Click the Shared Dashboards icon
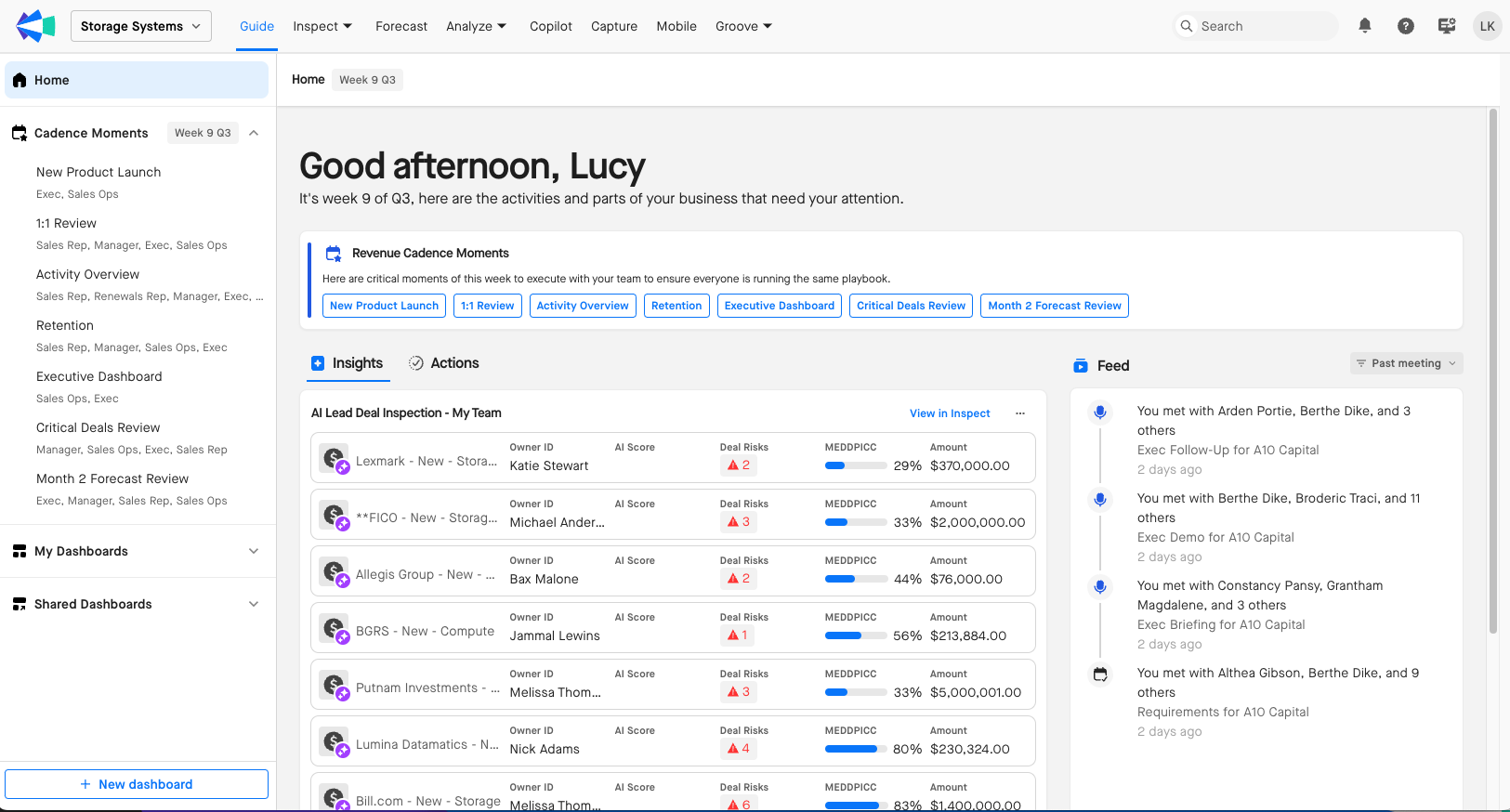Screen dimensions: 1510x812 20,604
